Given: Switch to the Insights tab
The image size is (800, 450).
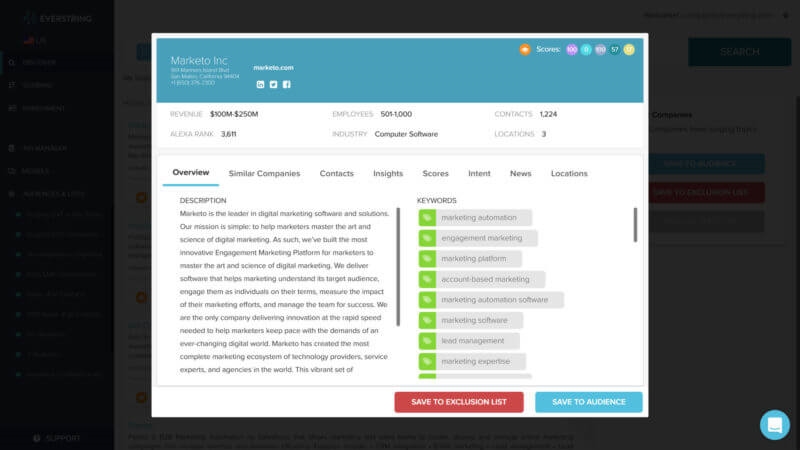Looking at the screenshot, I should [388, 173].
